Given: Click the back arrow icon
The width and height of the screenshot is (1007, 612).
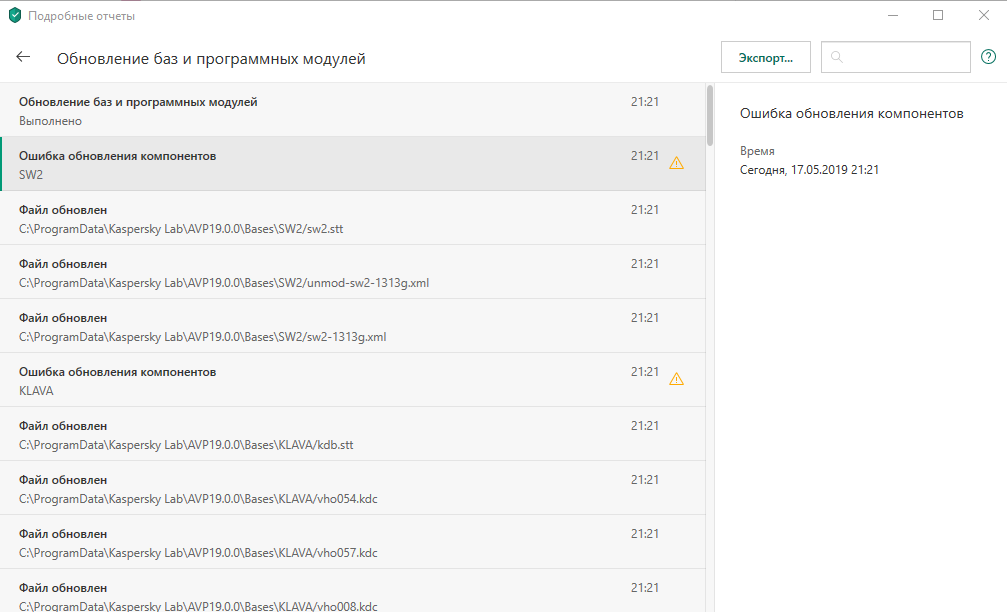Looking at the screenshot, I should [x=23, y=57].
